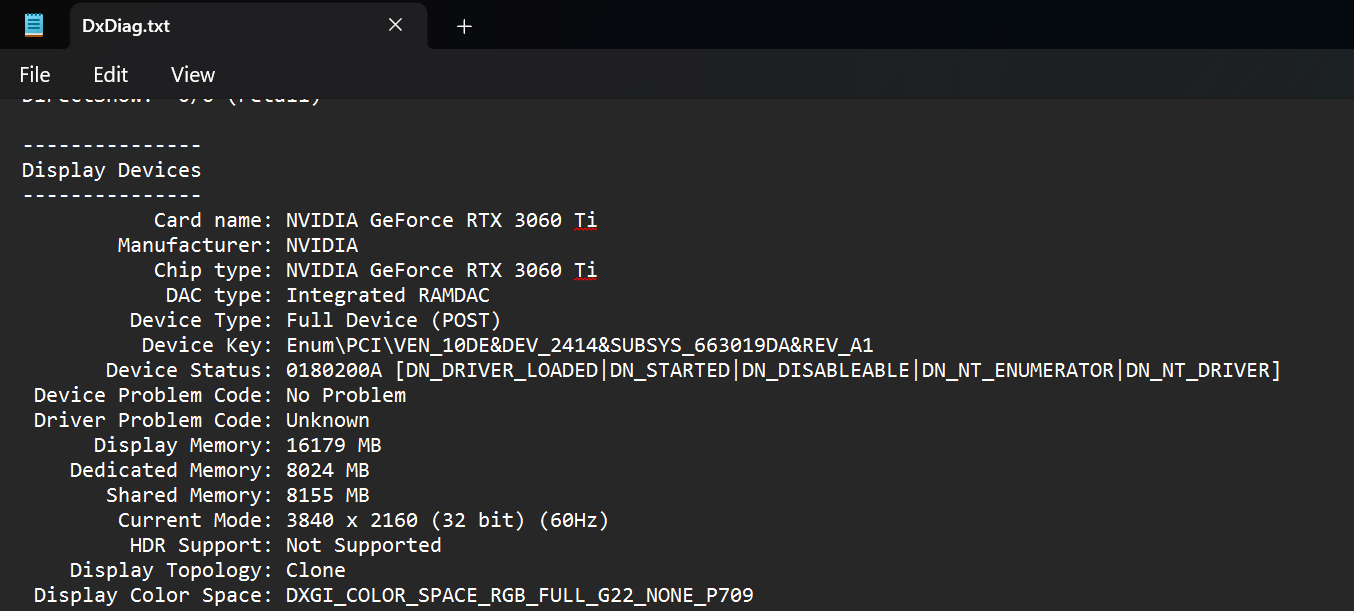Click the "DN_STARTED" status flag
1354x611 pixels.
(670, 370)
